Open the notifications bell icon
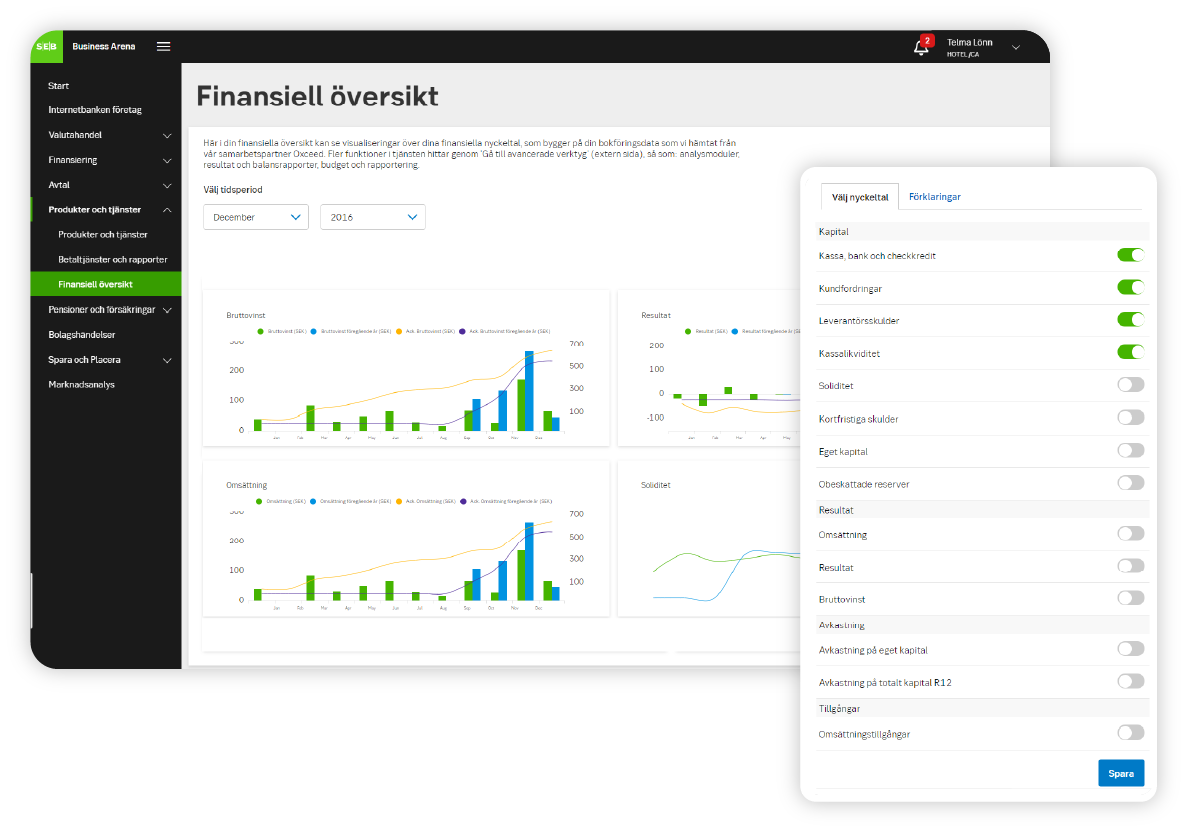This screenshot has width=1187, height=832. click(x=921, y=48)
